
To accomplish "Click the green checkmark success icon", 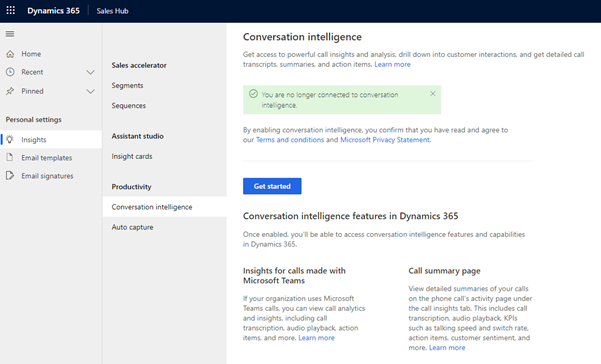I will (253, 94).
